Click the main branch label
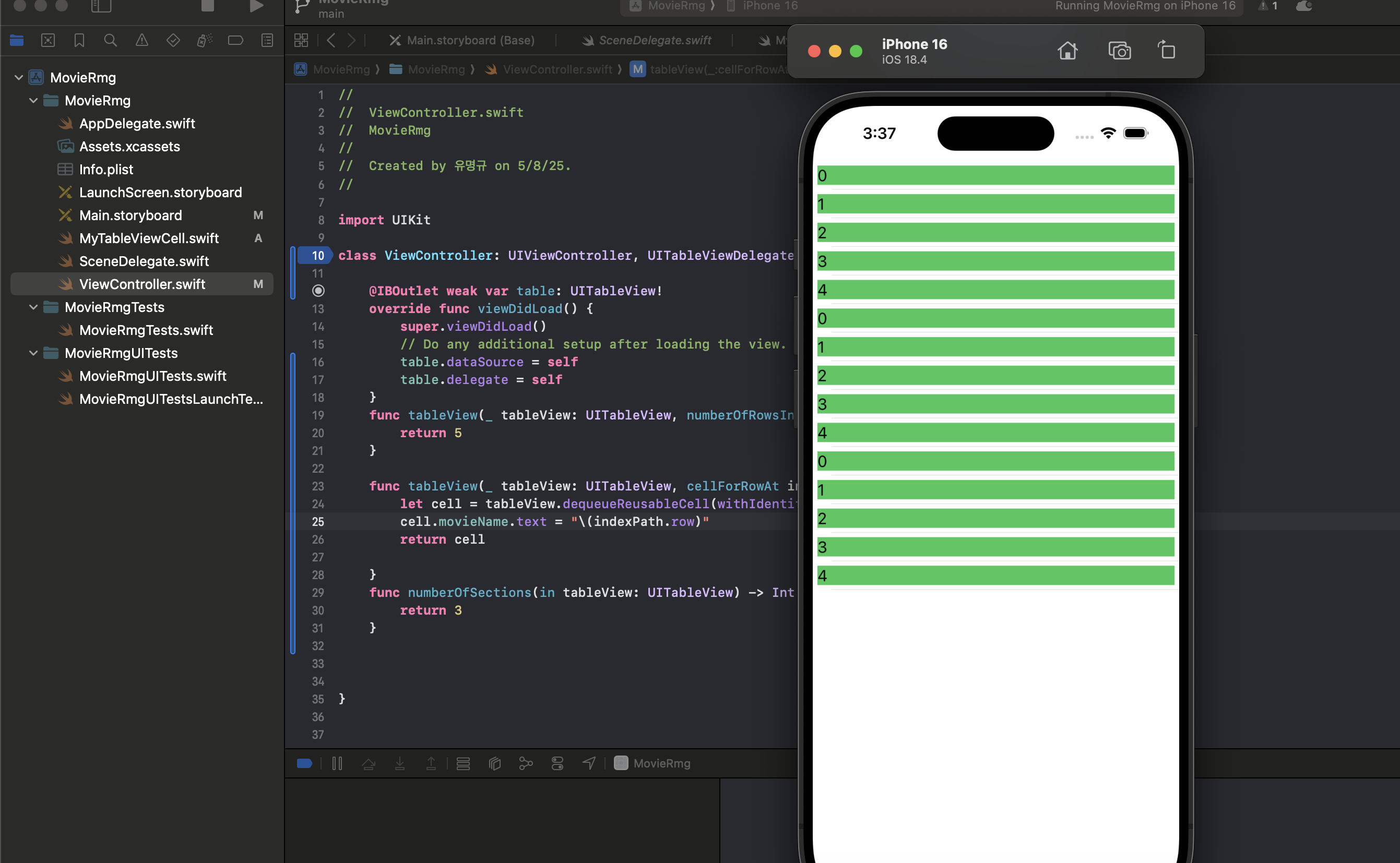Image resolution: width=1400 pixels, height=863 pixels. 331,14
